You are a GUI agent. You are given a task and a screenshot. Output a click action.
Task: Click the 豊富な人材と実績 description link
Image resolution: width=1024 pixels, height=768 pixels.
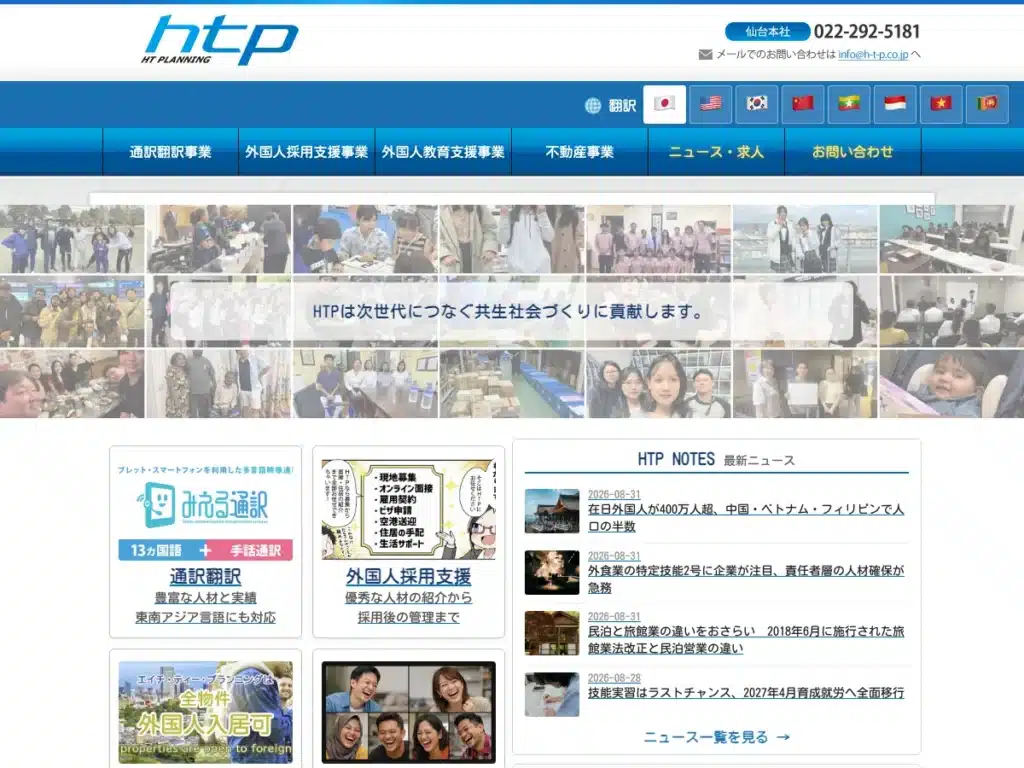(206, 598)
